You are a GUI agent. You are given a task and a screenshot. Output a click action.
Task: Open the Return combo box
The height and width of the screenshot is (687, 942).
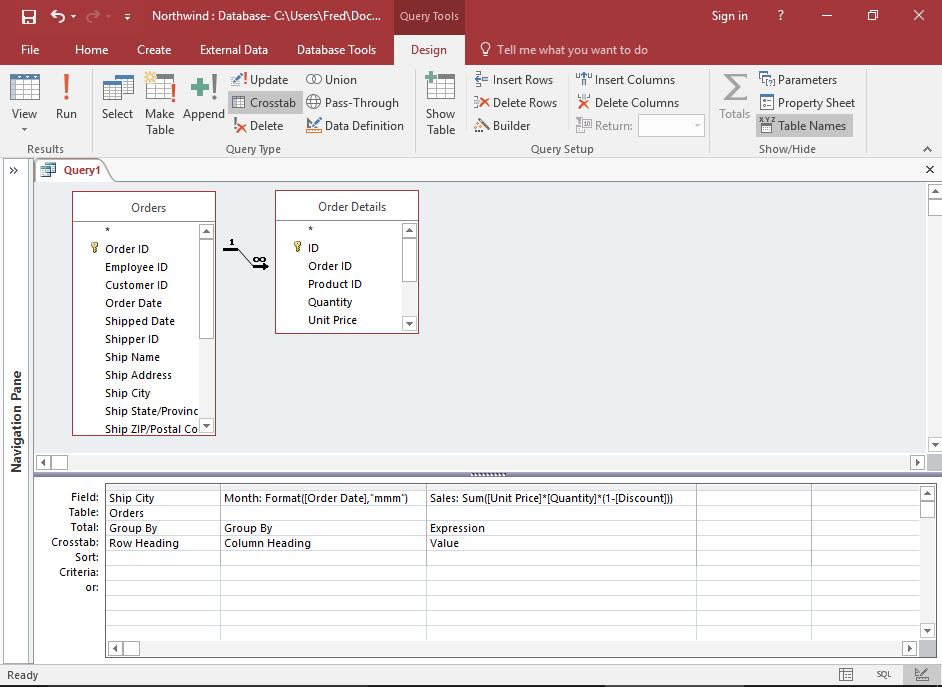point(671,126)
